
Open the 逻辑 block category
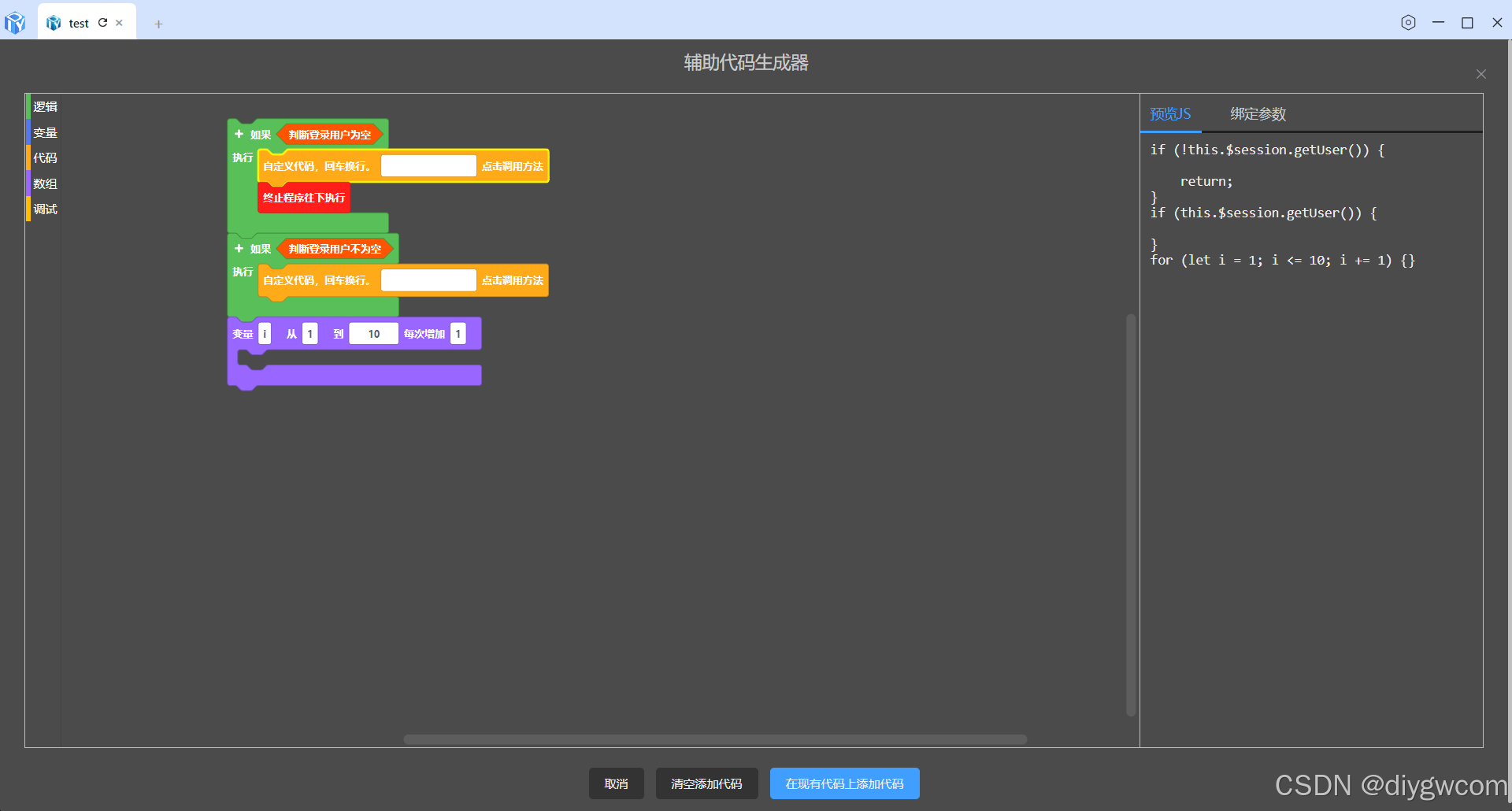click(x=45, y=106)
